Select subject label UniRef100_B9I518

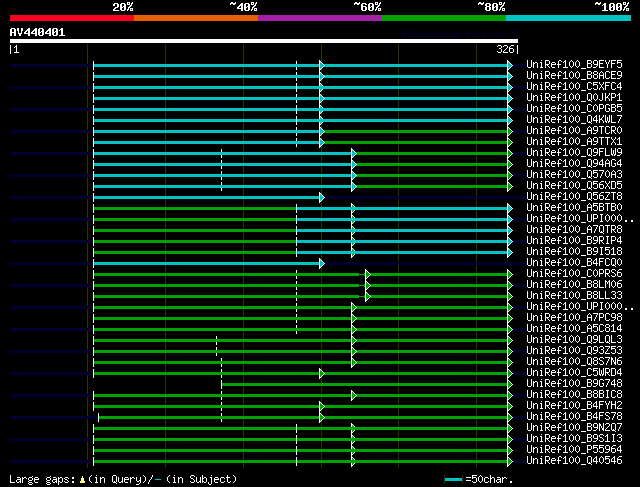(574, 252)
